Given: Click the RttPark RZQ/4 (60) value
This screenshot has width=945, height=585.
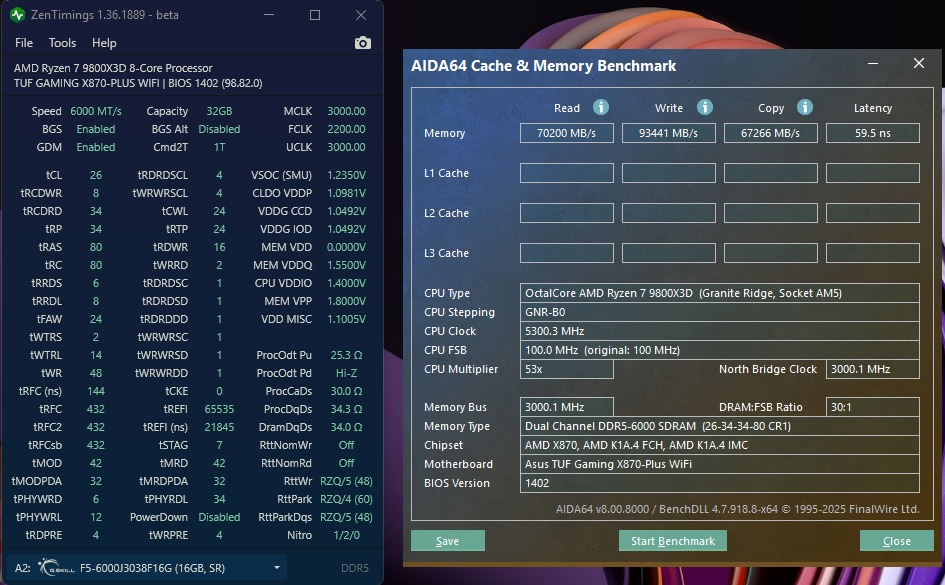Looking at the screenshot, I should pyautogui.click(x=346, y=499).
